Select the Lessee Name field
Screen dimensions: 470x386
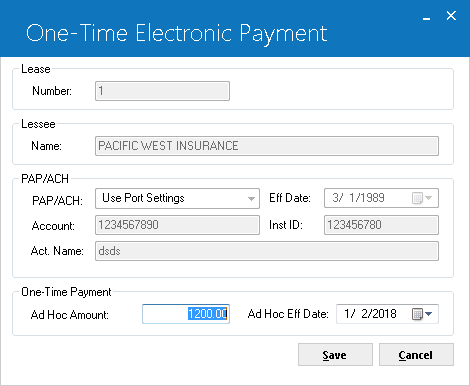tap(267, 146)
